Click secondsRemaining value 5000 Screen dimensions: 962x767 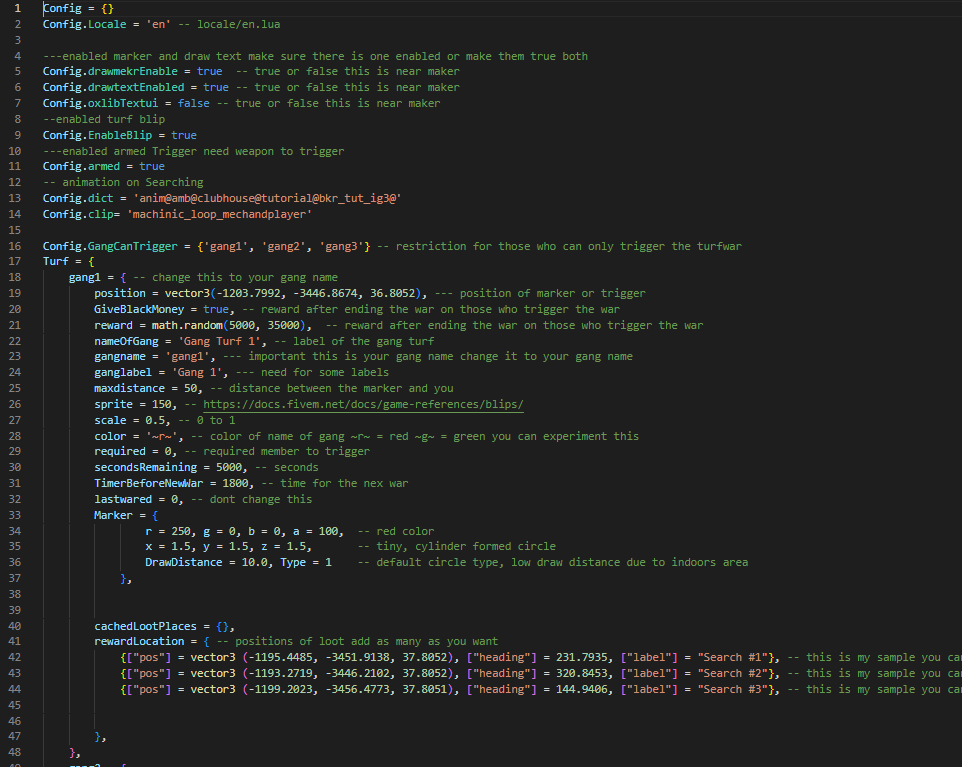(x=229, y=468)
